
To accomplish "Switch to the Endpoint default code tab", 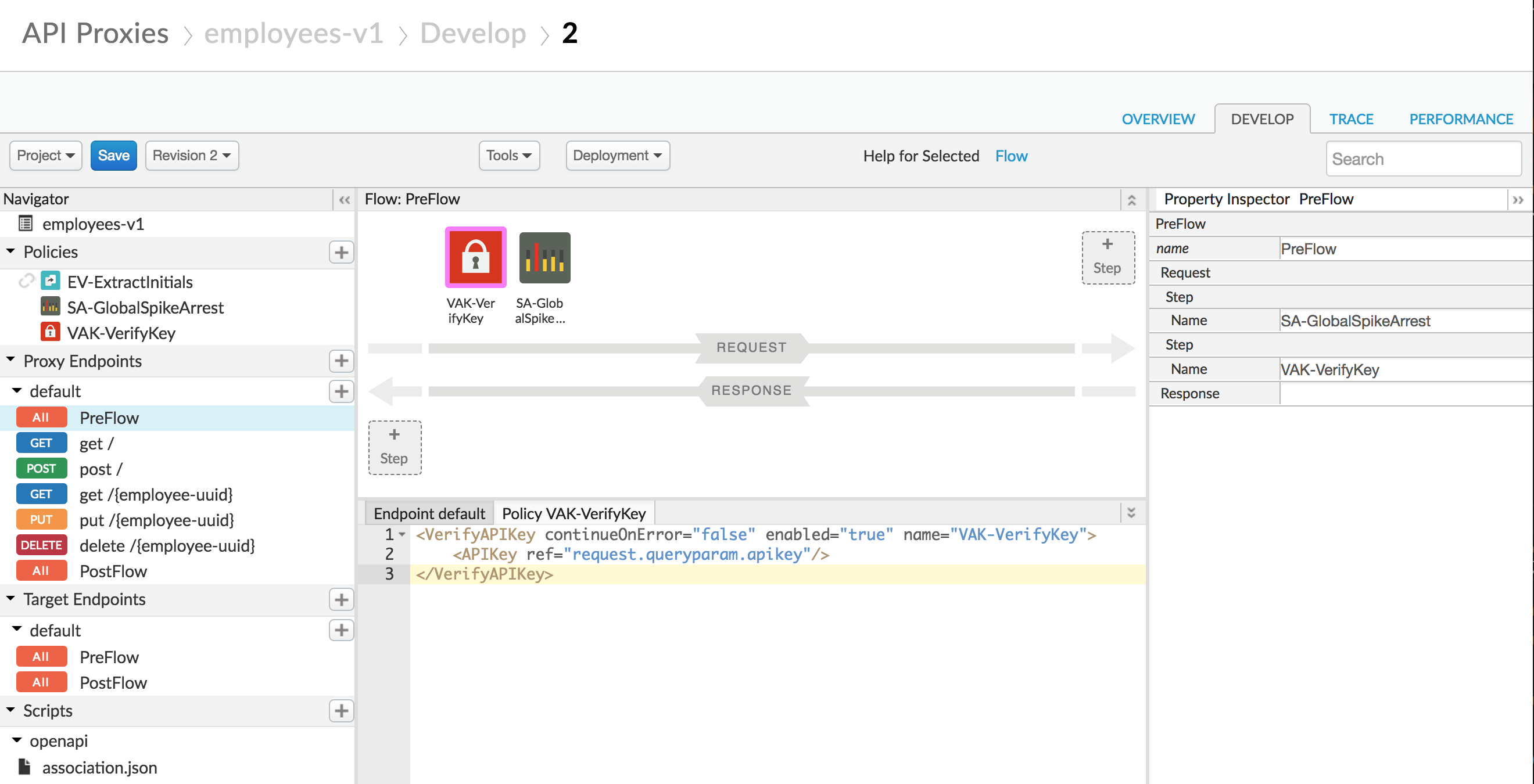I will (x=429, y=513).
